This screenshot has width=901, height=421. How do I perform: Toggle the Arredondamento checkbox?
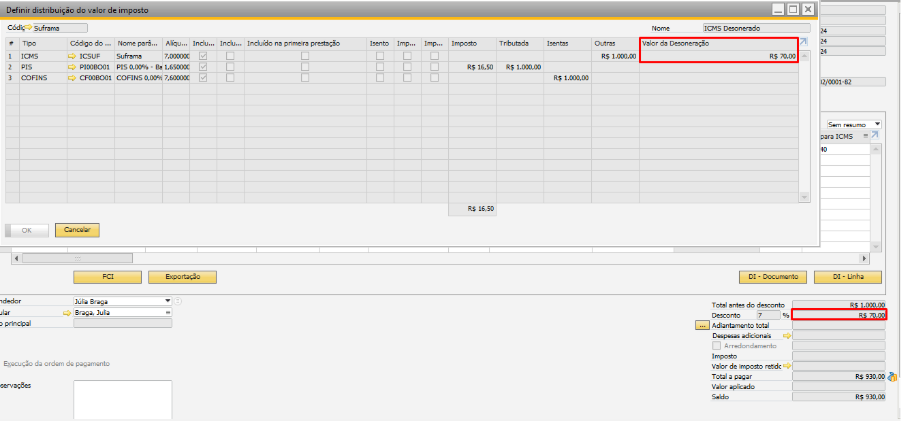tap(716, 346)
